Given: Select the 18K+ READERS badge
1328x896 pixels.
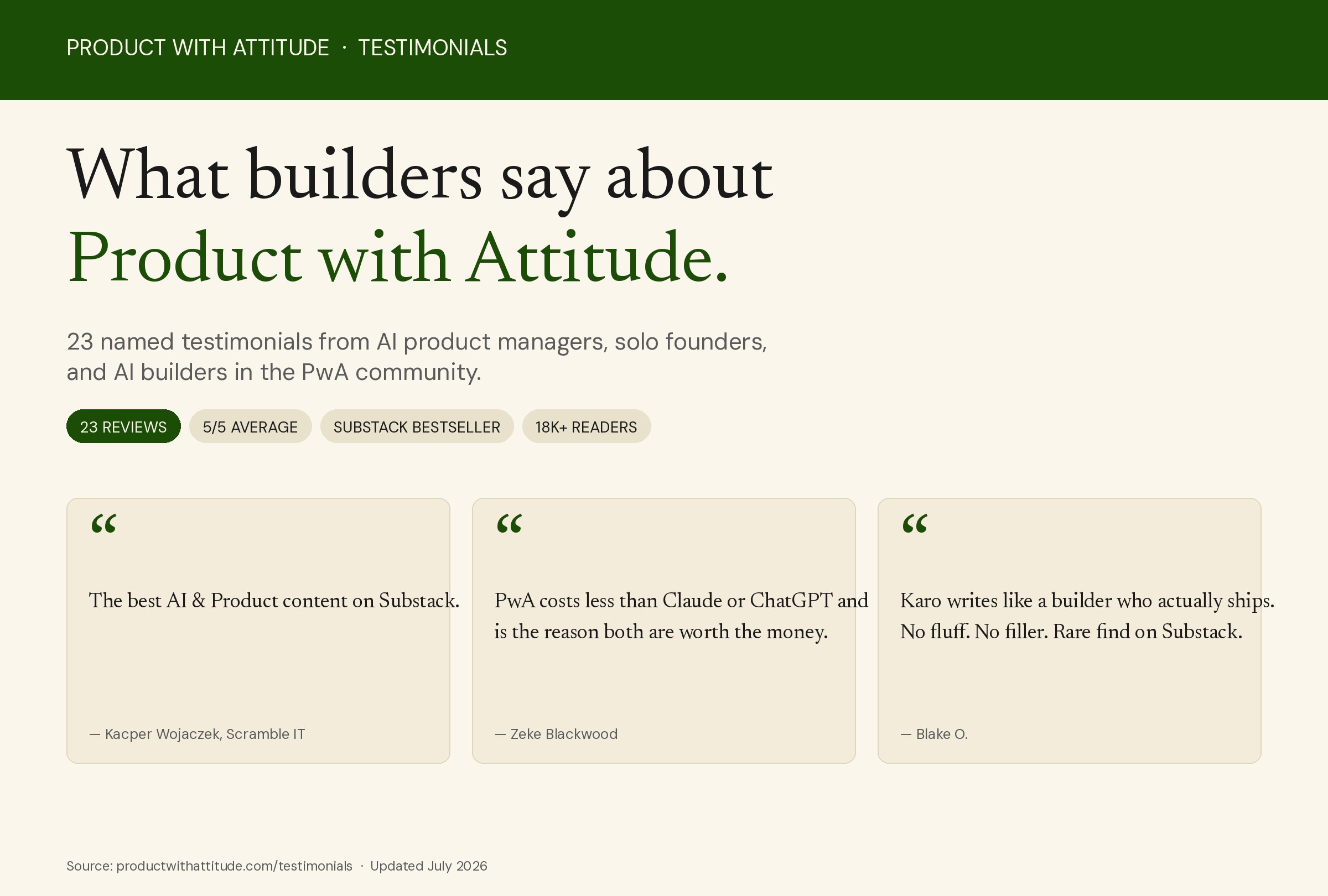Looking at the screenshot, I should pos(587,426).
